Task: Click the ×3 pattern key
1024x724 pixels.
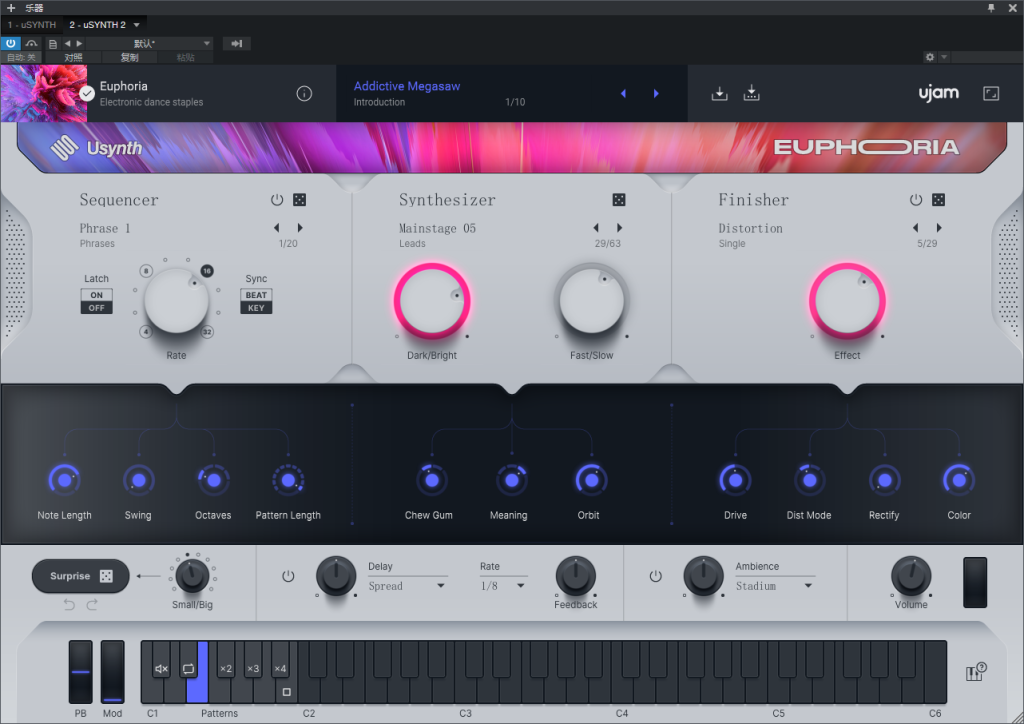Action: (x=253, y=669)
